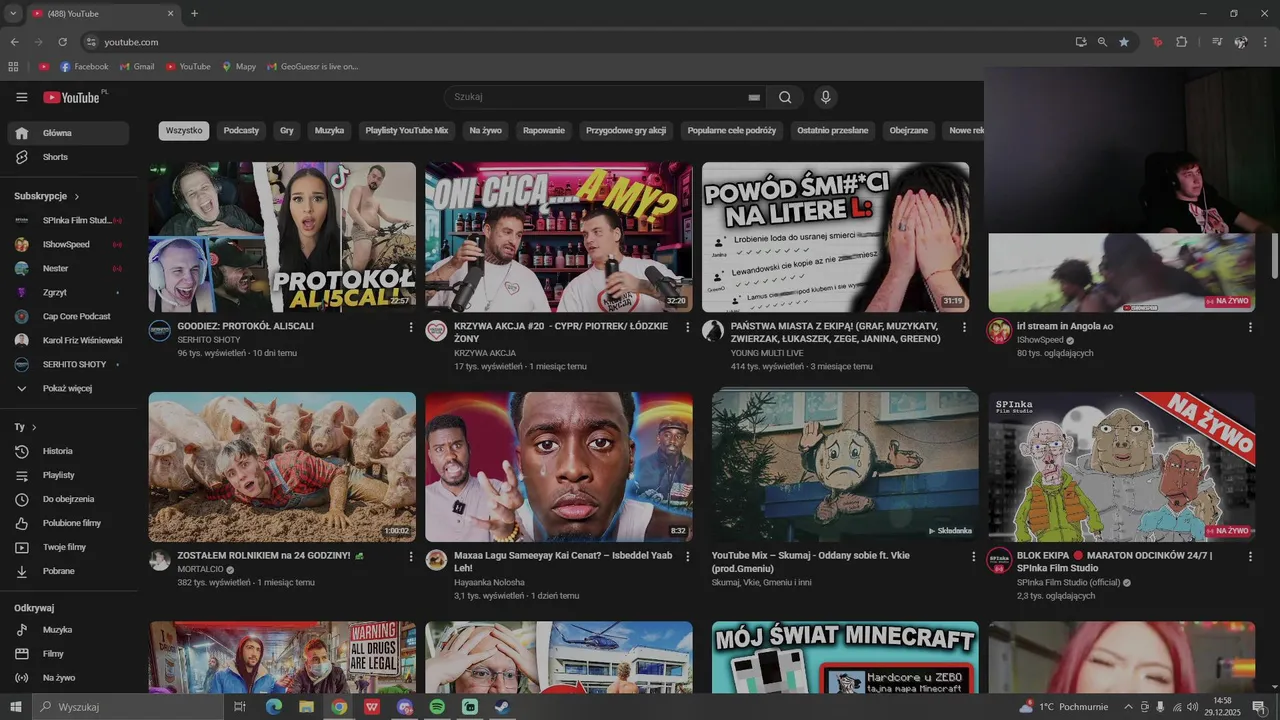Screen dimensions: 1280x720
Task: Open Pobrane downloads in sidebar
Action: pos(68,571)
